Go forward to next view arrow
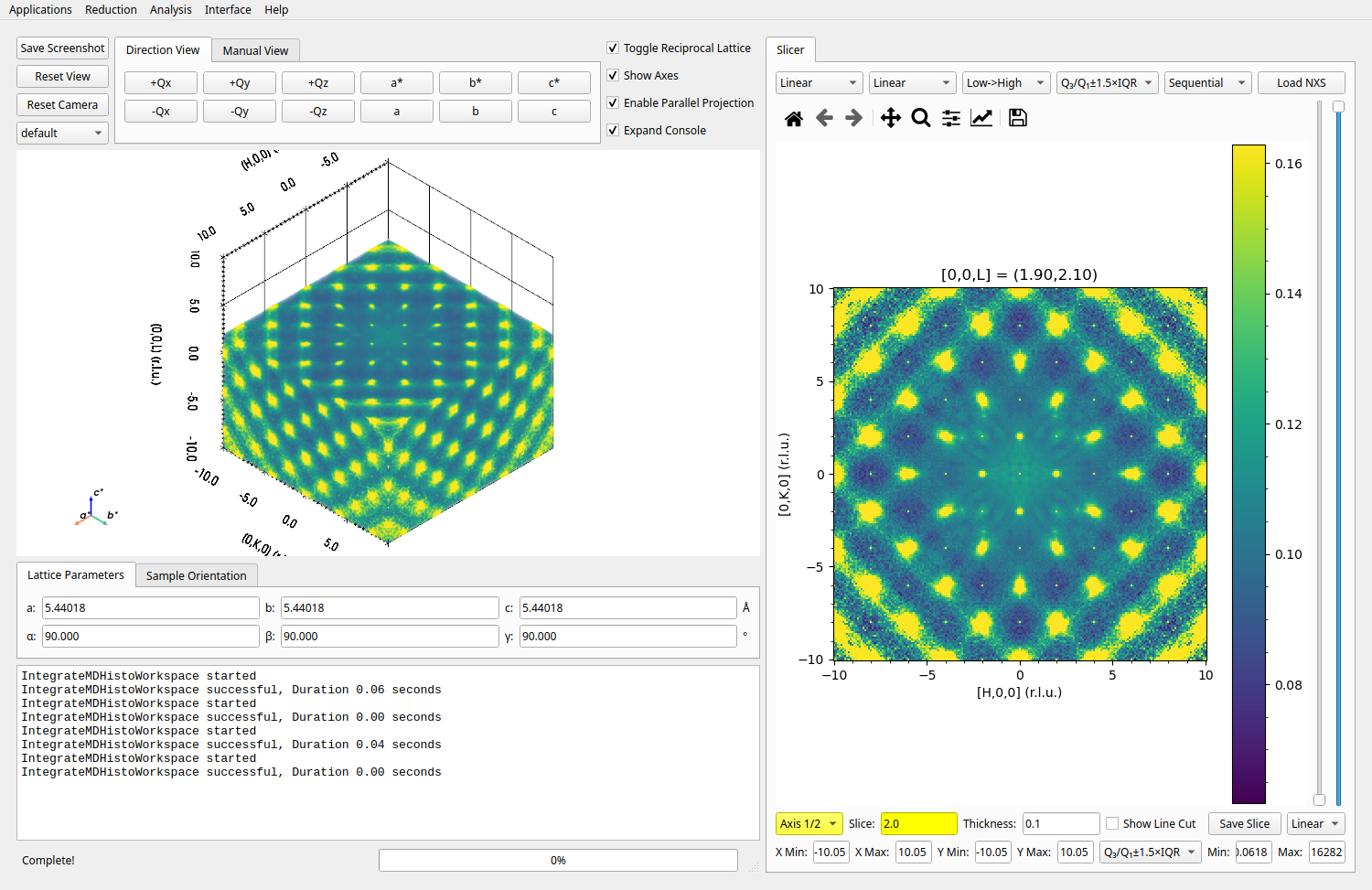The image size is (1372, 890). coord(854,118)
